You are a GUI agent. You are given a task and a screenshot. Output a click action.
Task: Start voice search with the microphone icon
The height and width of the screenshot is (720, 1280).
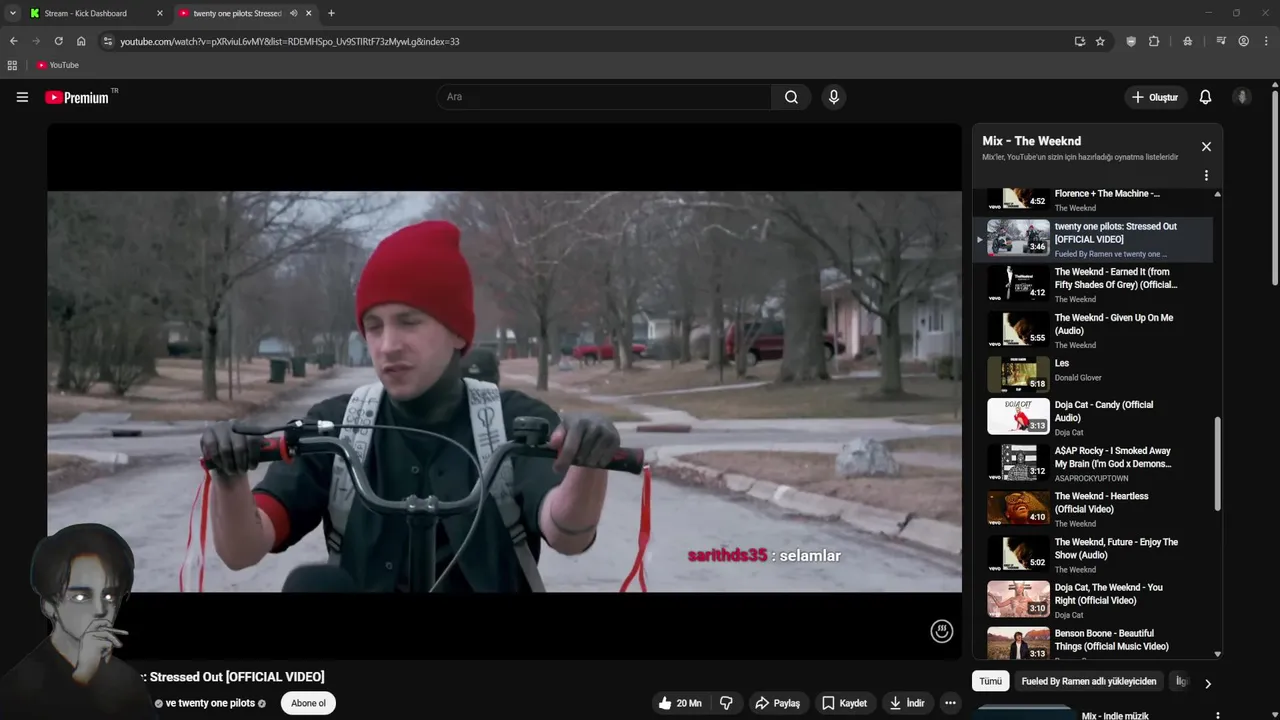click(x=833, y=97)
